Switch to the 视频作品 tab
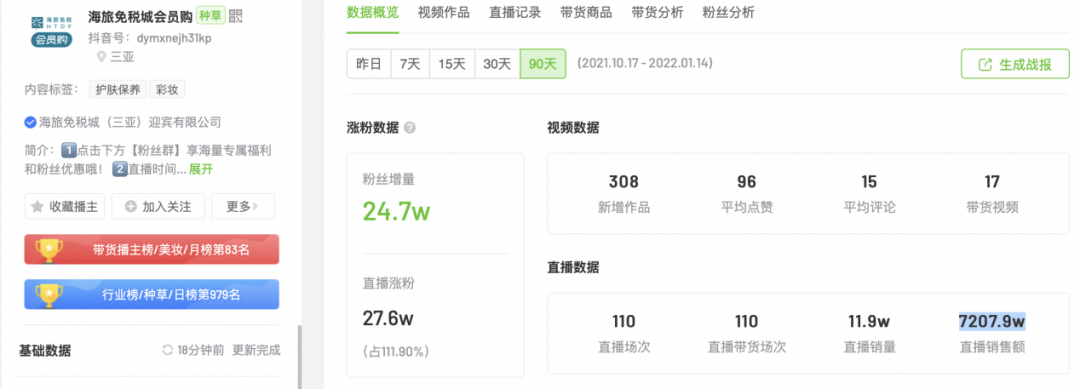This screenshot has width=1080, height=389. (x=444, y=12)
